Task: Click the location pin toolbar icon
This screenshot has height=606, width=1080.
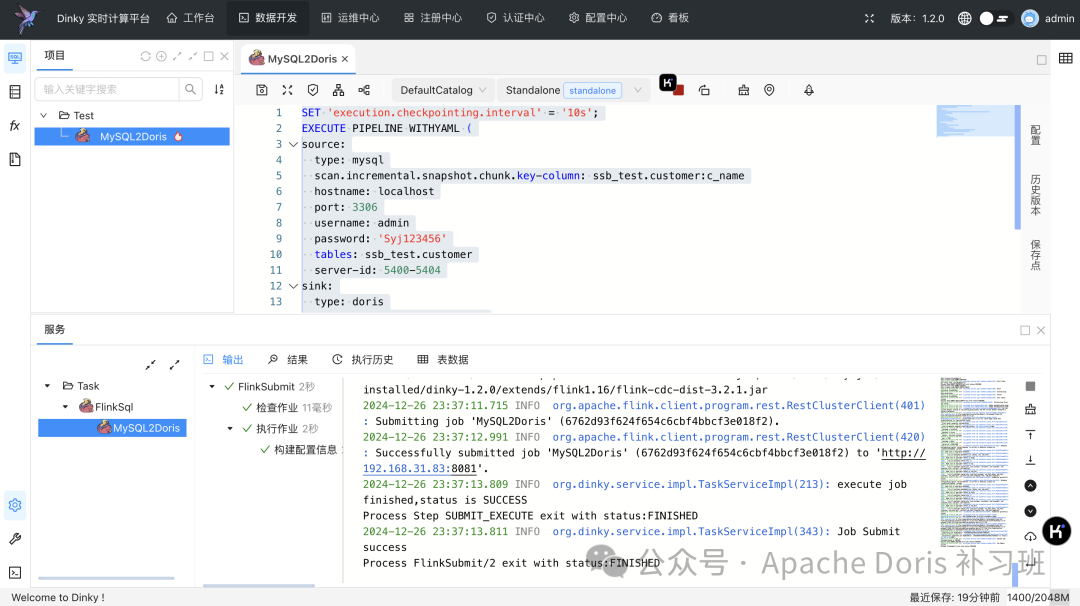Action: (769, 90)
